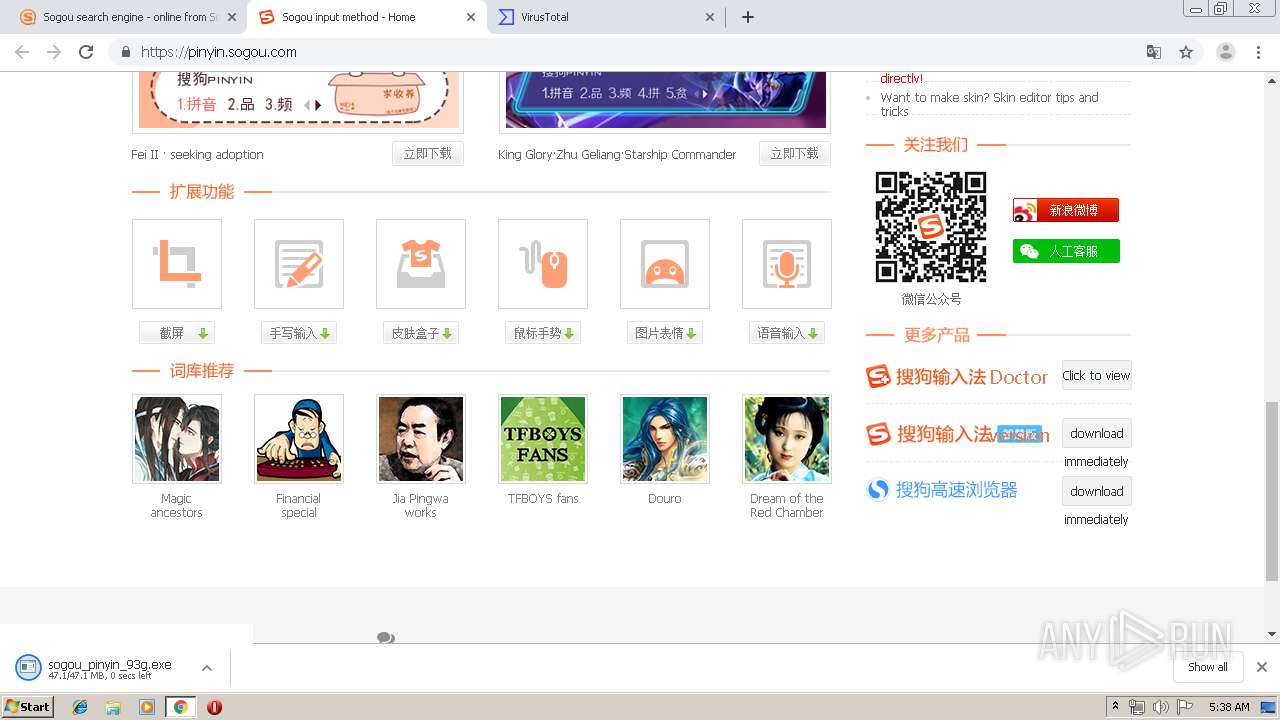Screen dimensions: 1280x720
Task: Reload the page
Action: click(86, 52)
